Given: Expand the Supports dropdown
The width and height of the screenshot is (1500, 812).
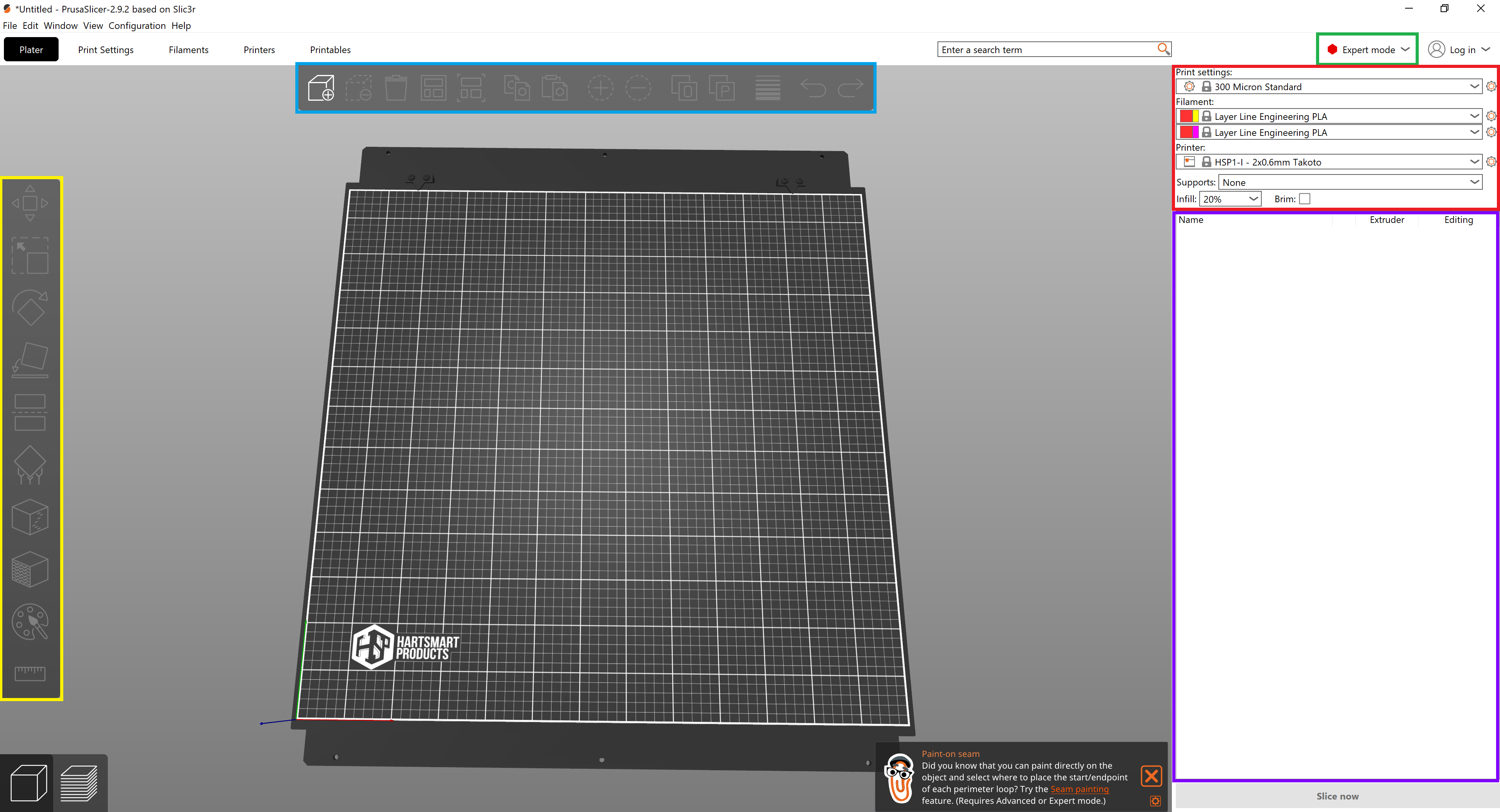Looking at the screenshot, I should coord(1349,182).
